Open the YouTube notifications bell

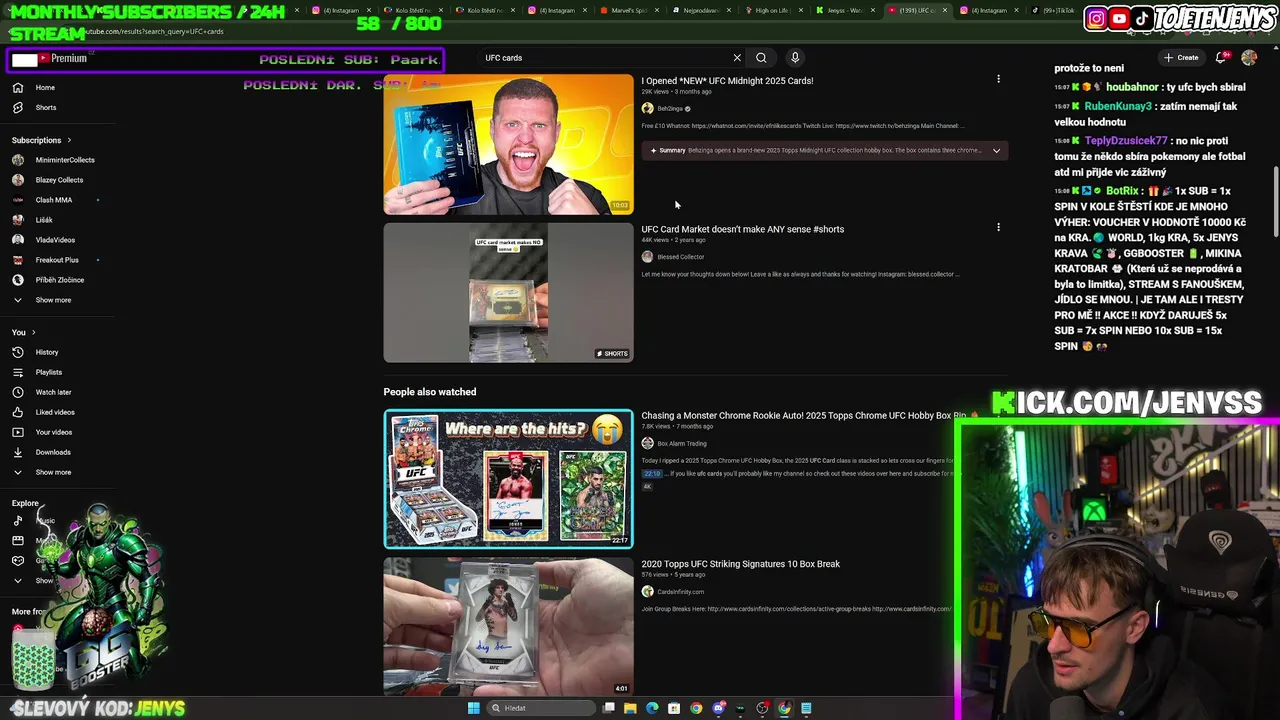tap(1221, 57)
